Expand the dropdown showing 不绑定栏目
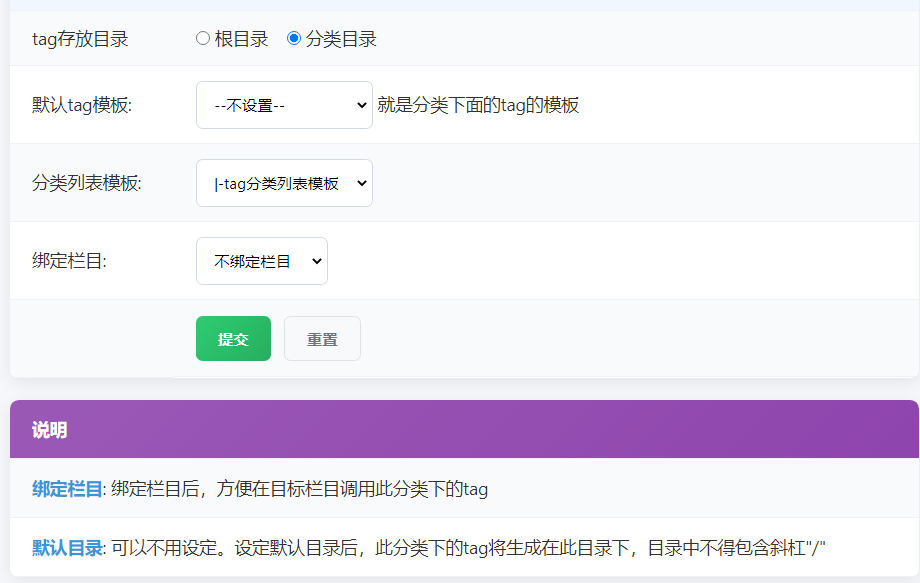 tap(261, 259)
